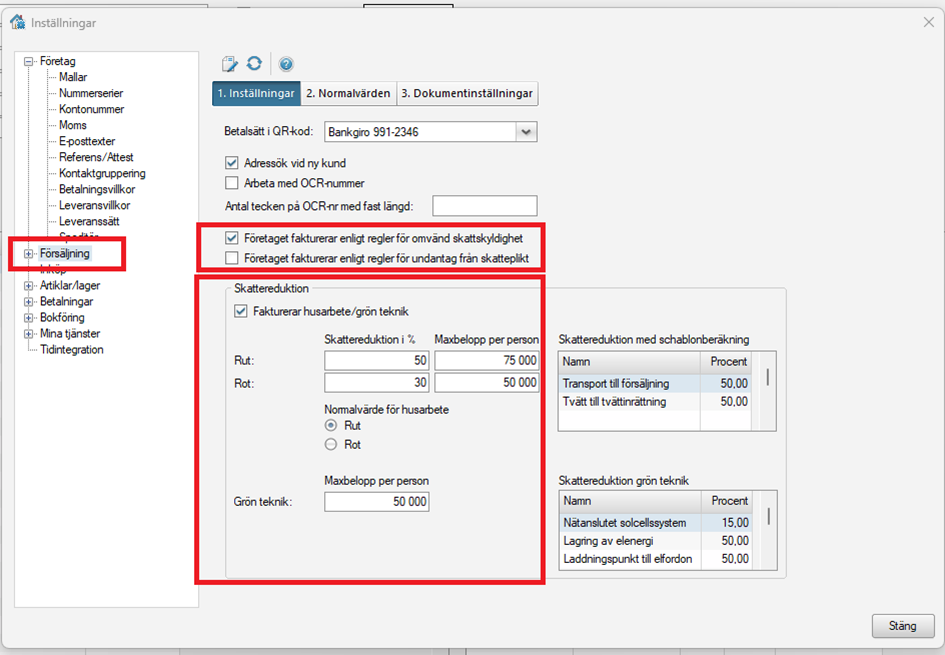The image size is (945, 655).
Task: Expand the Bokföring tree node
Action: tap(29, 317)
